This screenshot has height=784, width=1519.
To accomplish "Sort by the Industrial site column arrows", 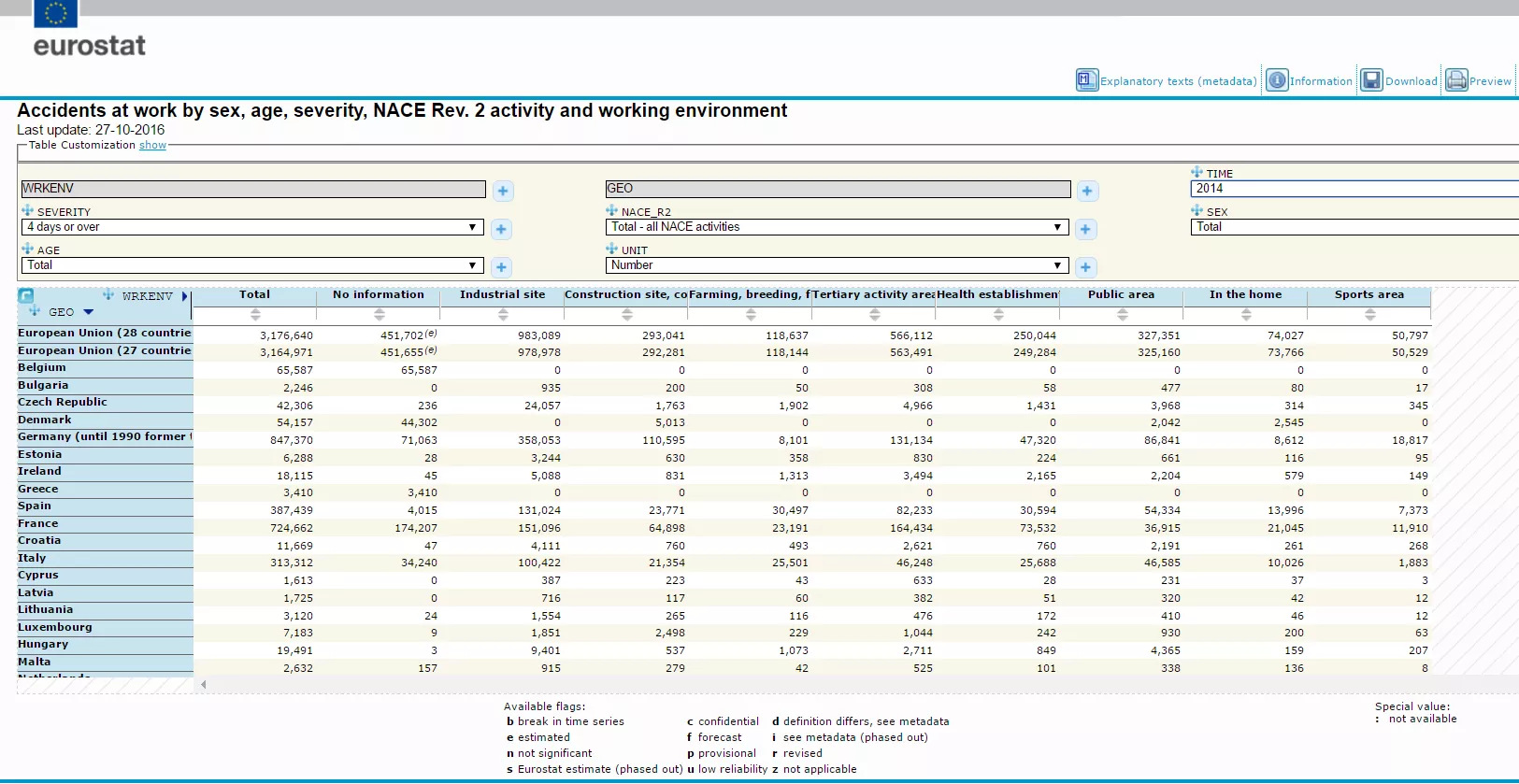I will (x=503, y=315).
